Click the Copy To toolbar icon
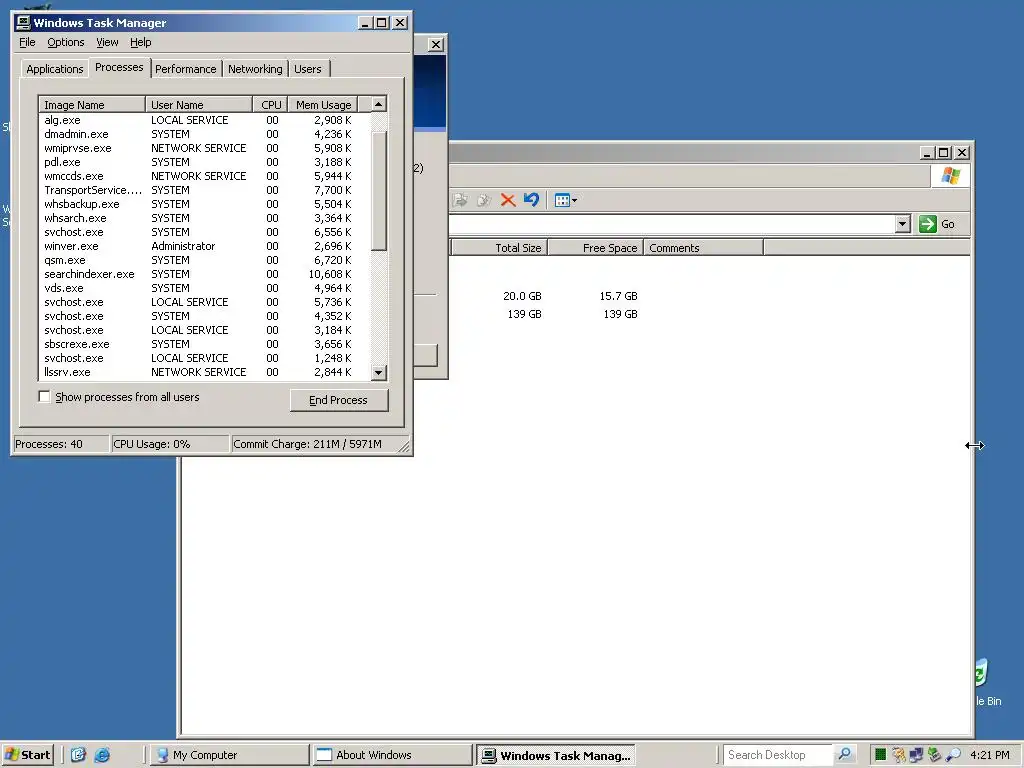The width and height of the screenshot is (1024, 768). click(484, 200)
